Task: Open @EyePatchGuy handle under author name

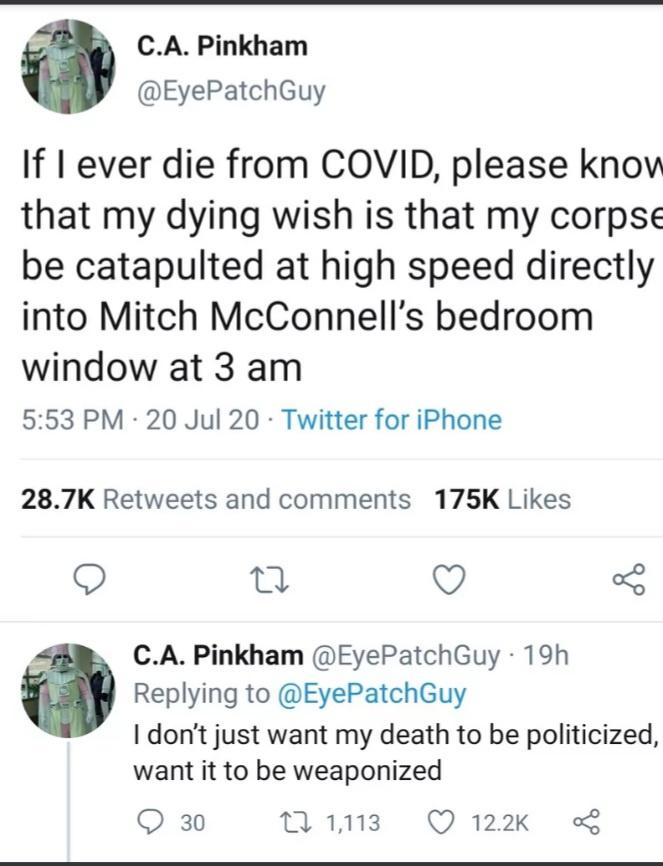Action: click(231, 92)
